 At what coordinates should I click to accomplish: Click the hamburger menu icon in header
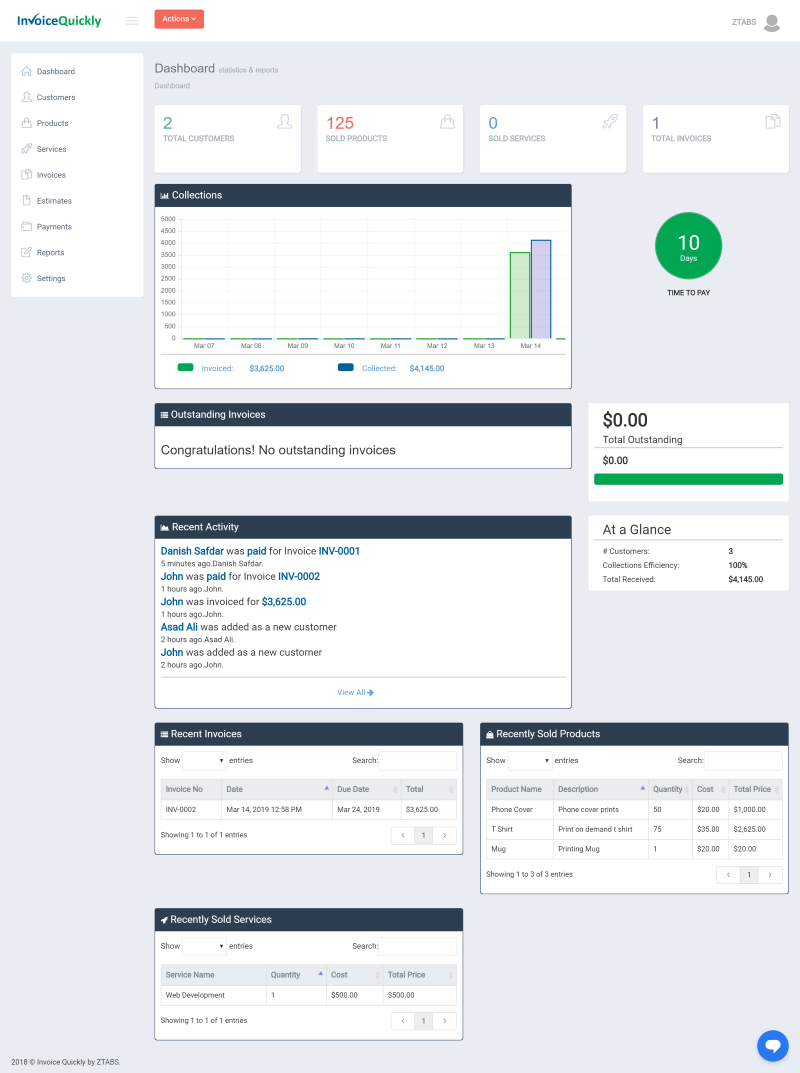click(132, 20)
